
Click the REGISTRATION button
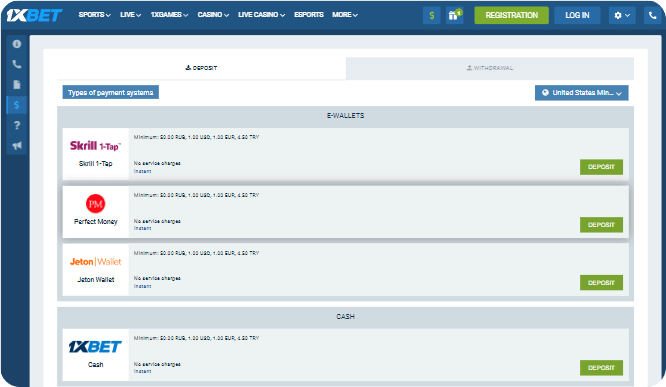point(511,15)
